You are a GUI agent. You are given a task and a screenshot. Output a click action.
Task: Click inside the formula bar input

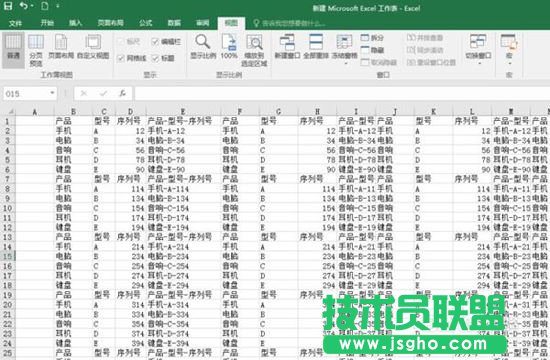(342, 94)
